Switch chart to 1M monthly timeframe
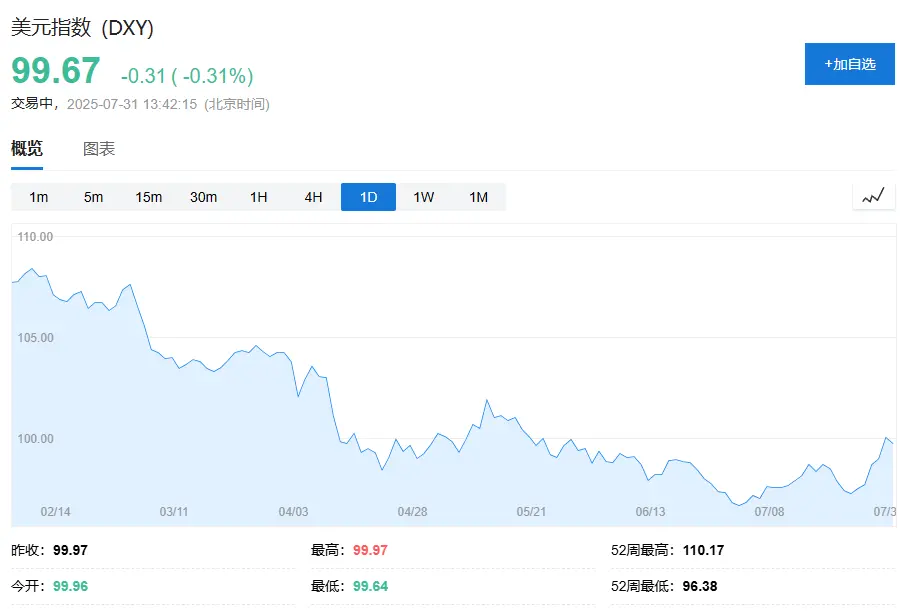The height and width of the screenshot is (611, 917). (x=479, y=197)
